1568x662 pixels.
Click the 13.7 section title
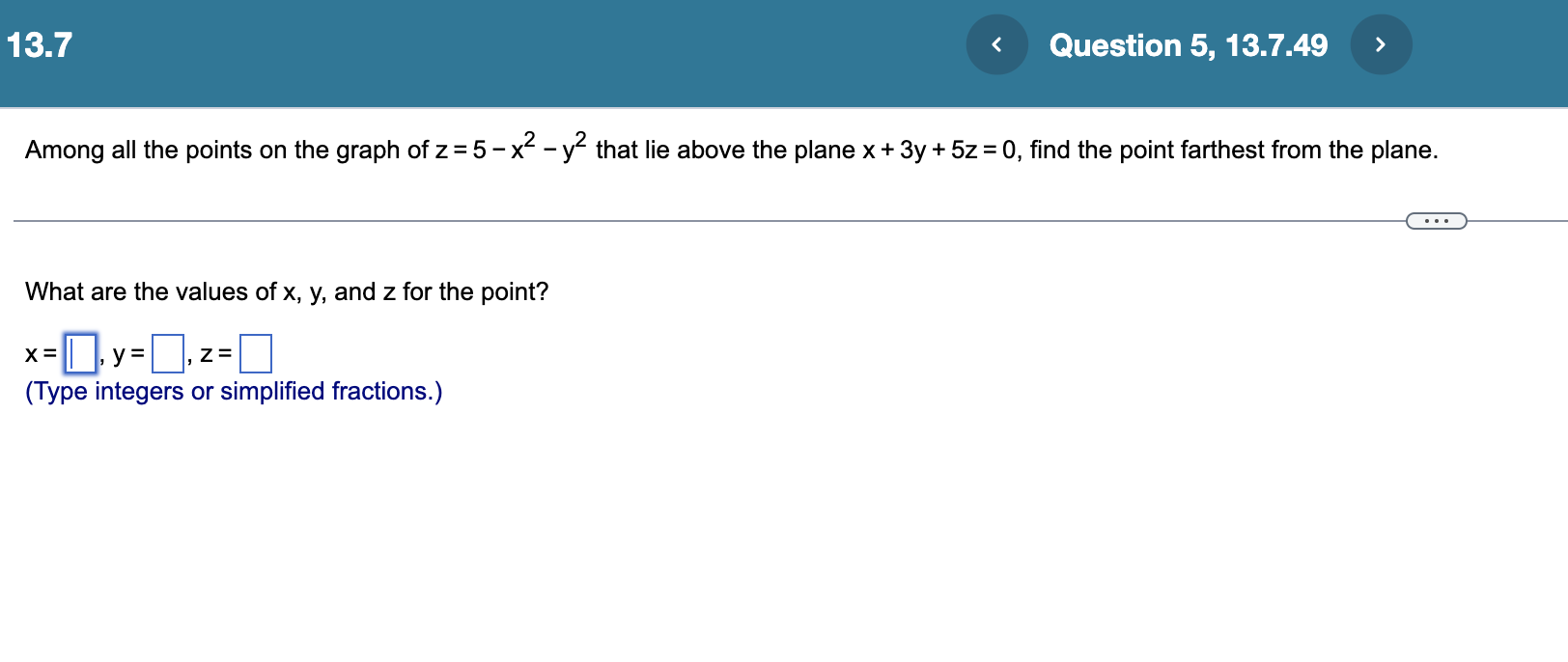[x=39, y=43]
